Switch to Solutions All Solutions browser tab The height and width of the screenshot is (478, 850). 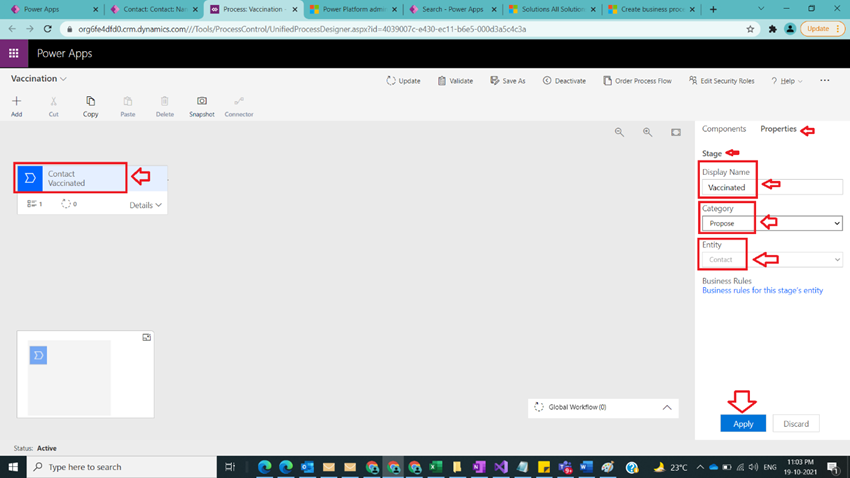(552, 9)
